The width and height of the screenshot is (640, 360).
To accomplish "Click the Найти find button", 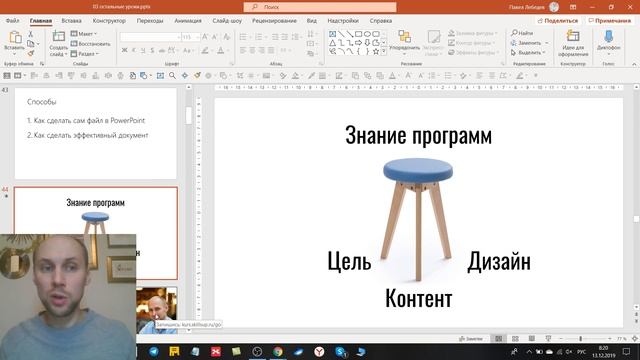I will [x=522, y=33].
